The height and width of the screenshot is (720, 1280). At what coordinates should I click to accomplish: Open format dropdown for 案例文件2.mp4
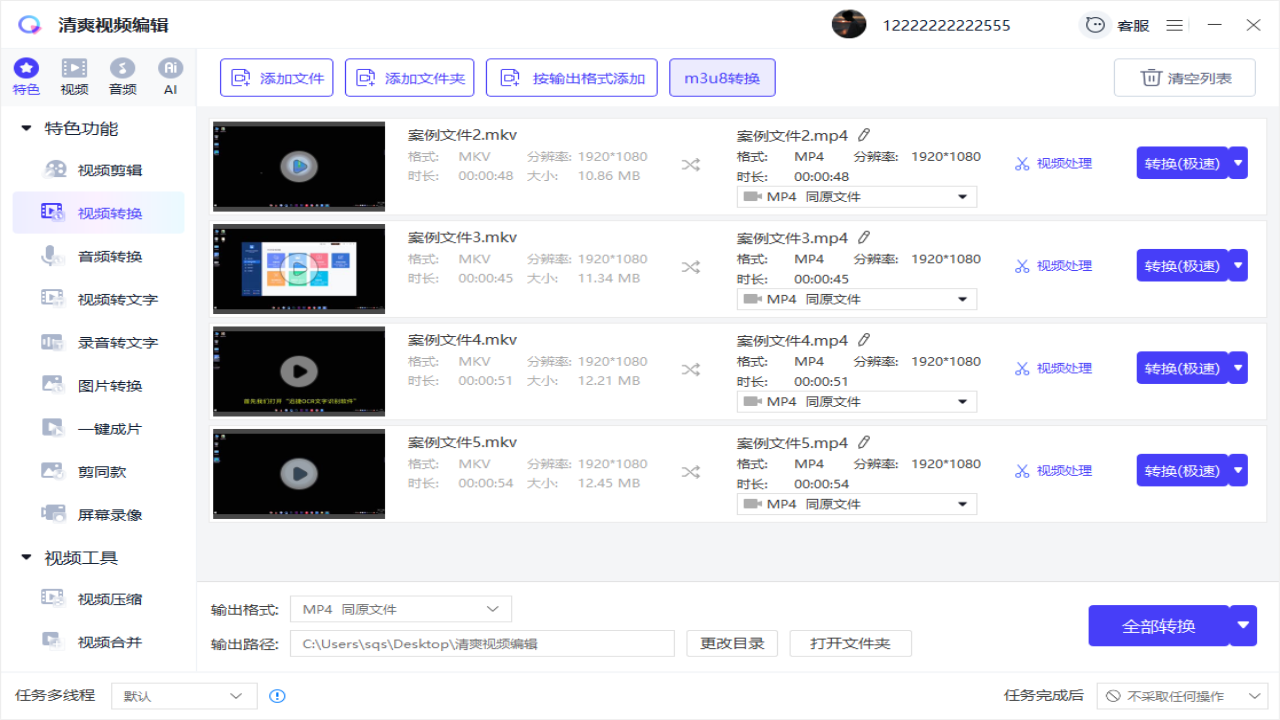[x=857, y=197]
